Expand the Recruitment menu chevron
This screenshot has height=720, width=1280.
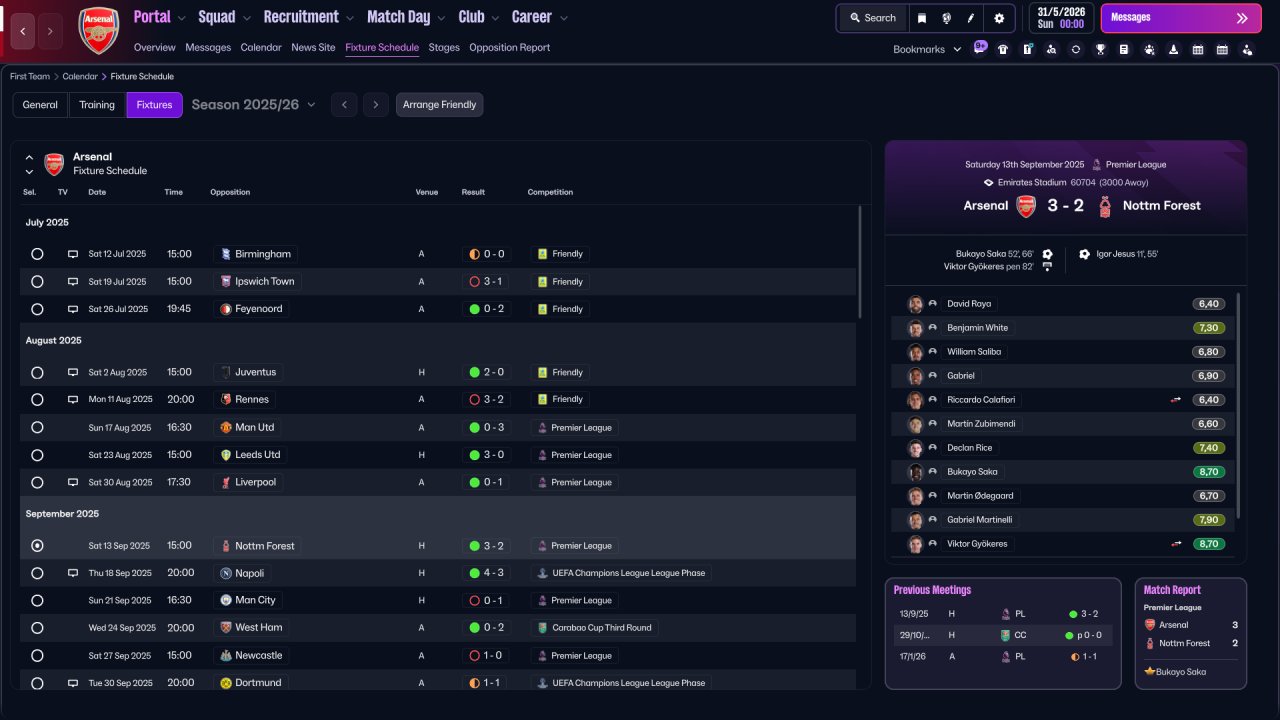(349, 18)
